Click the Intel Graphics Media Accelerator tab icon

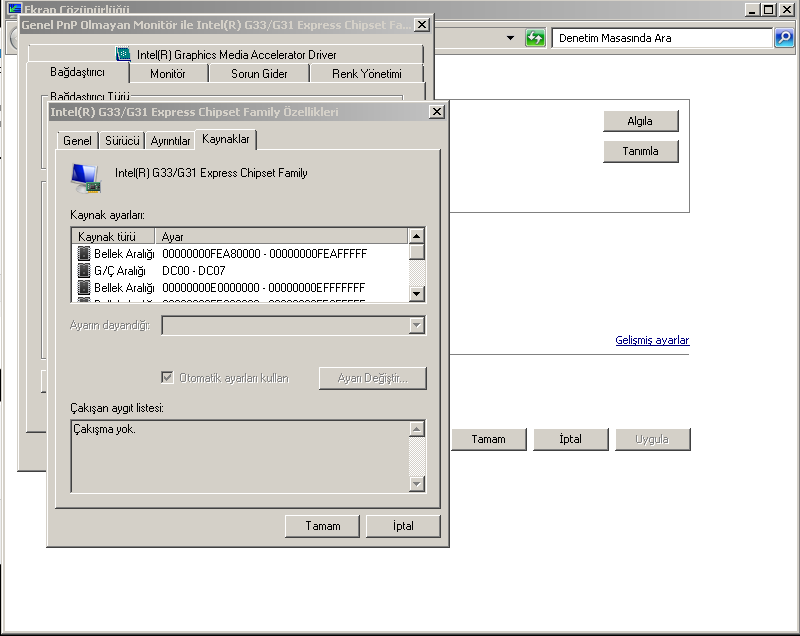coord(123,54)
